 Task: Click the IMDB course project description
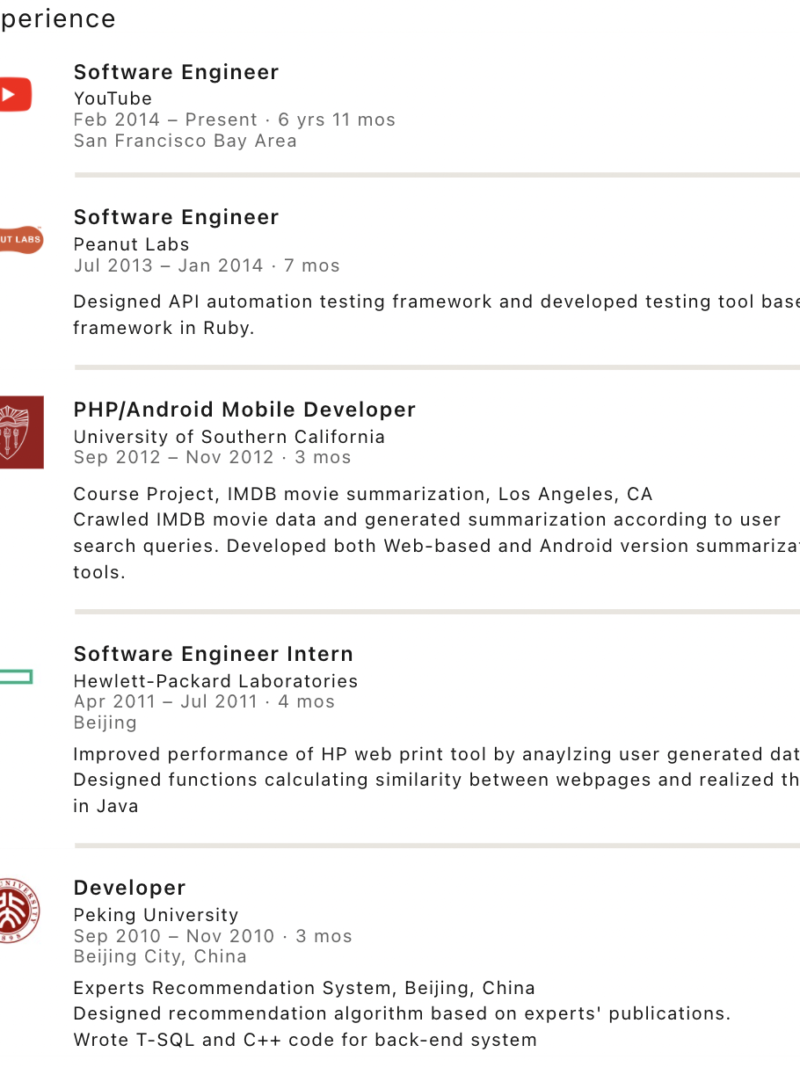[x=362, y=494]
